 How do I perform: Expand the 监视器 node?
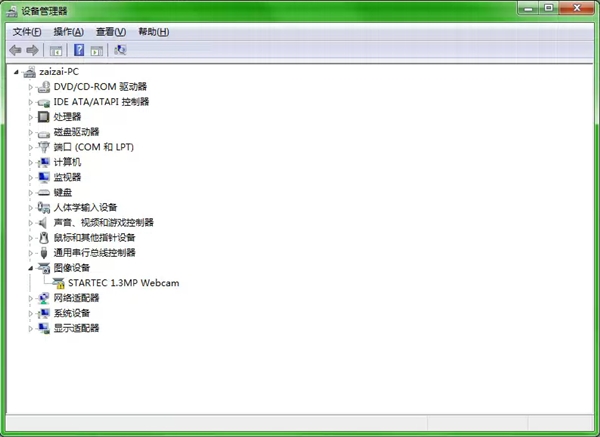point(31,178)
